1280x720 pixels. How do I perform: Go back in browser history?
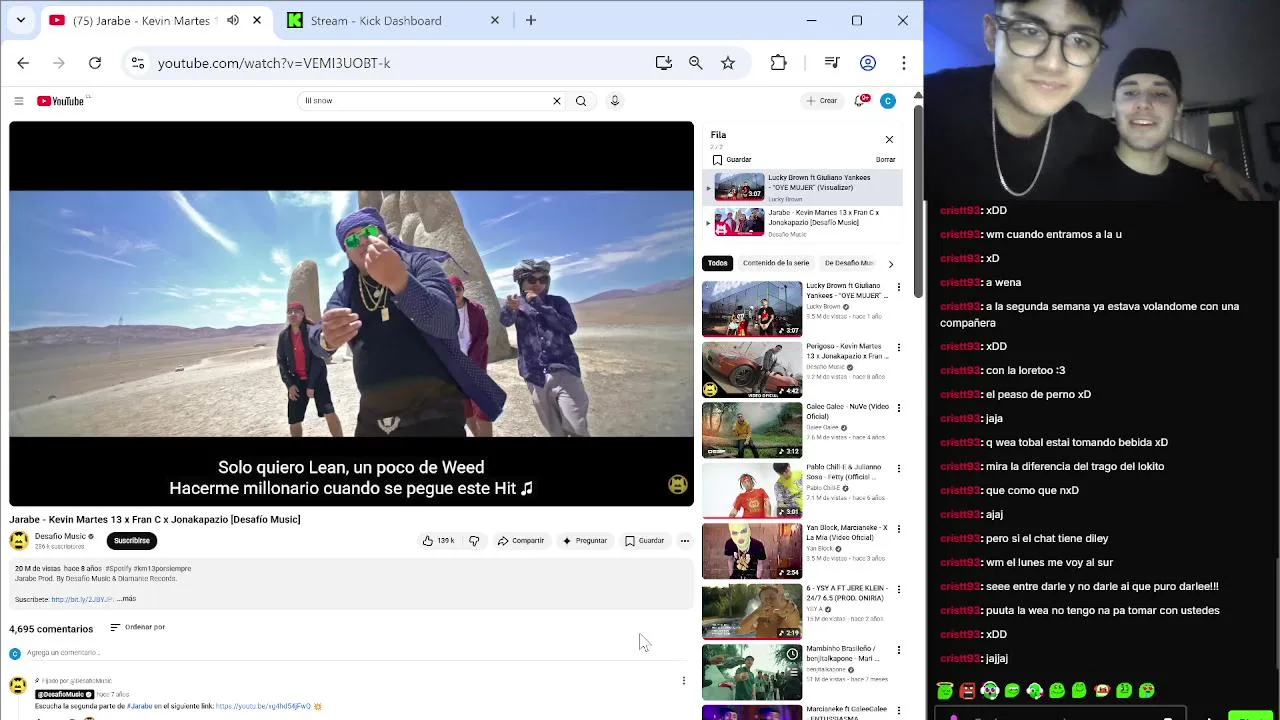tap(23, 63)
